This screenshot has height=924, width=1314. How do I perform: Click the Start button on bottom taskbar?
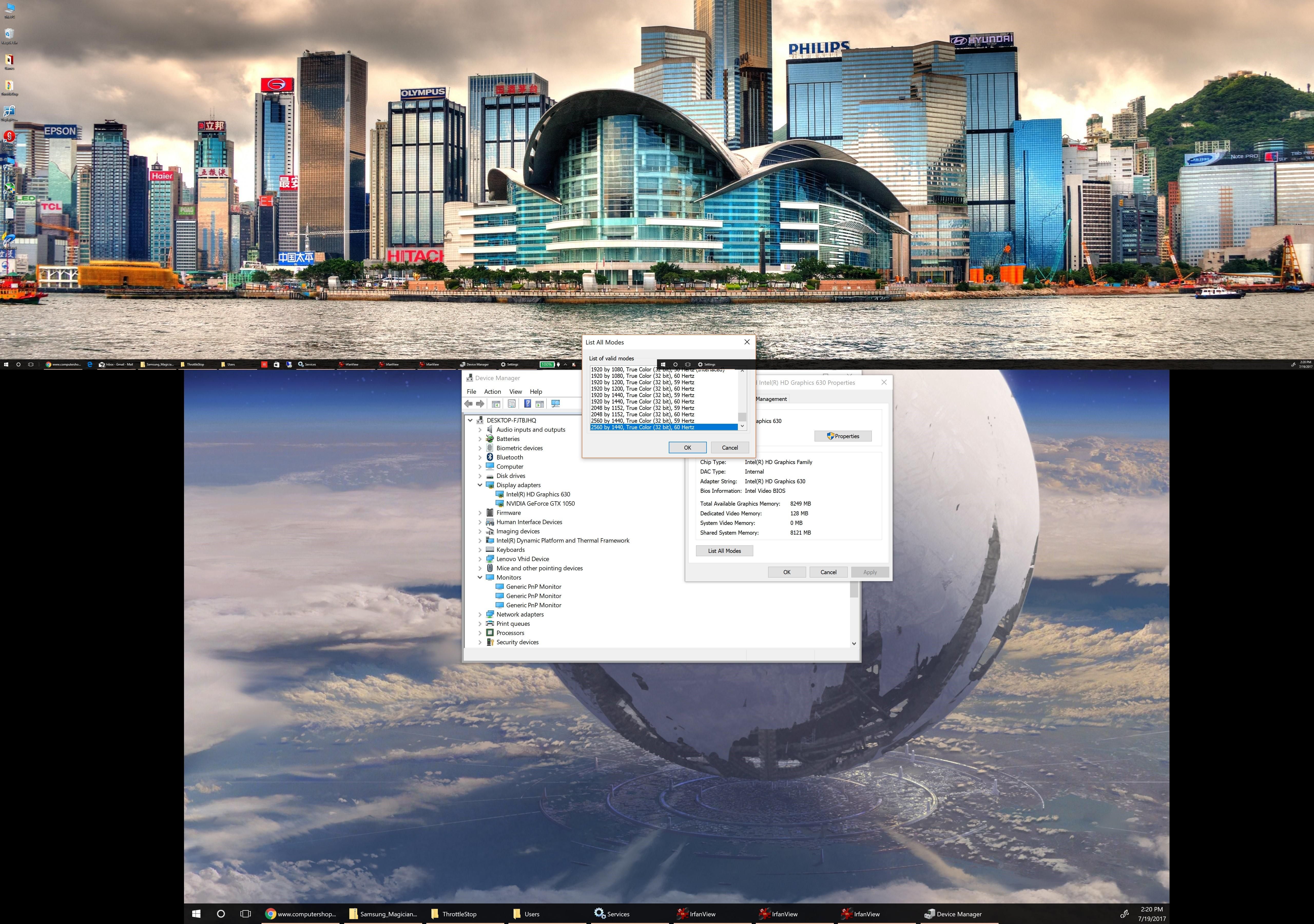196,914
